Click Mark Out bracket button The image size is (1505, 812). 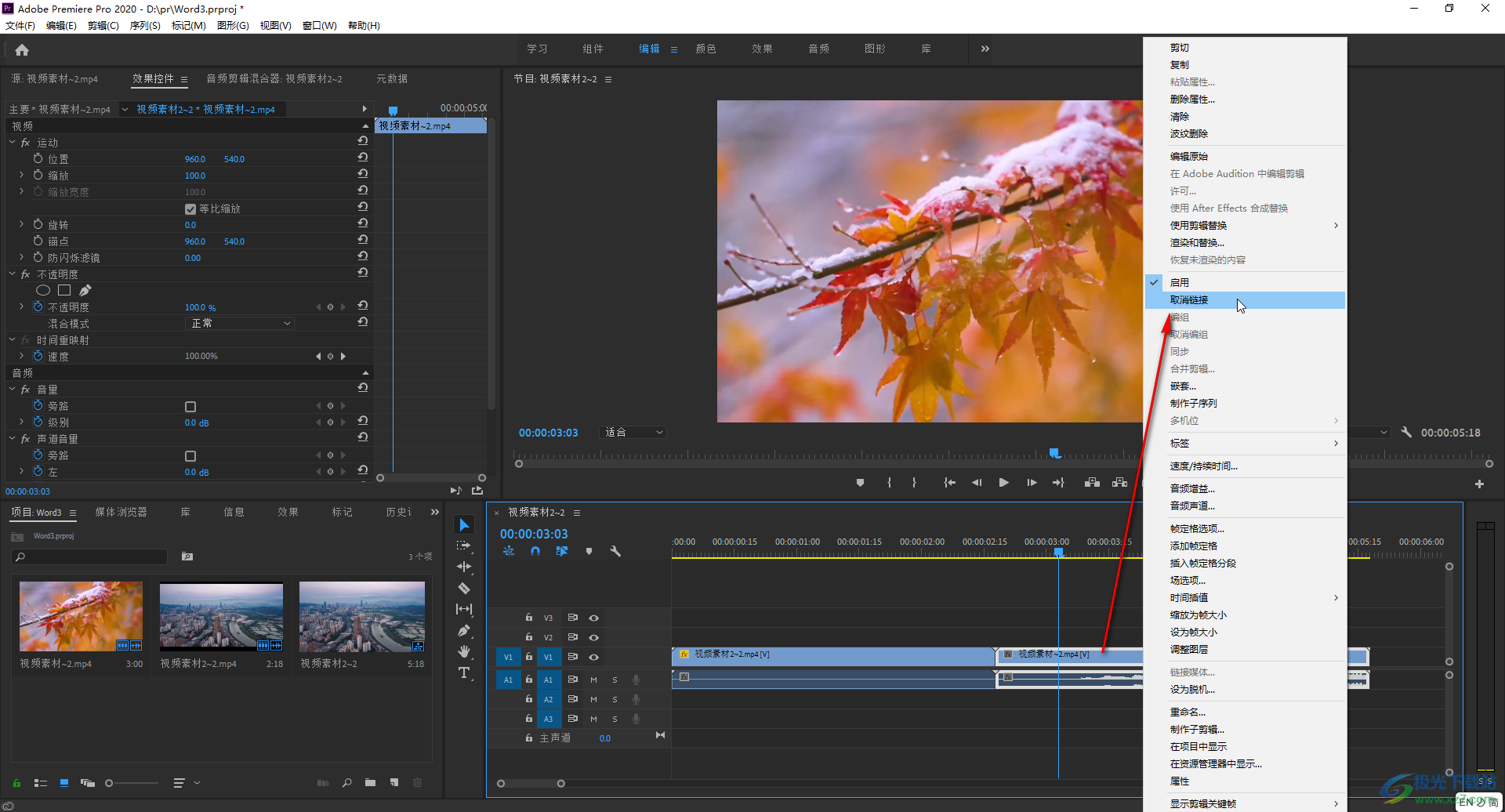tap(914, 483)
